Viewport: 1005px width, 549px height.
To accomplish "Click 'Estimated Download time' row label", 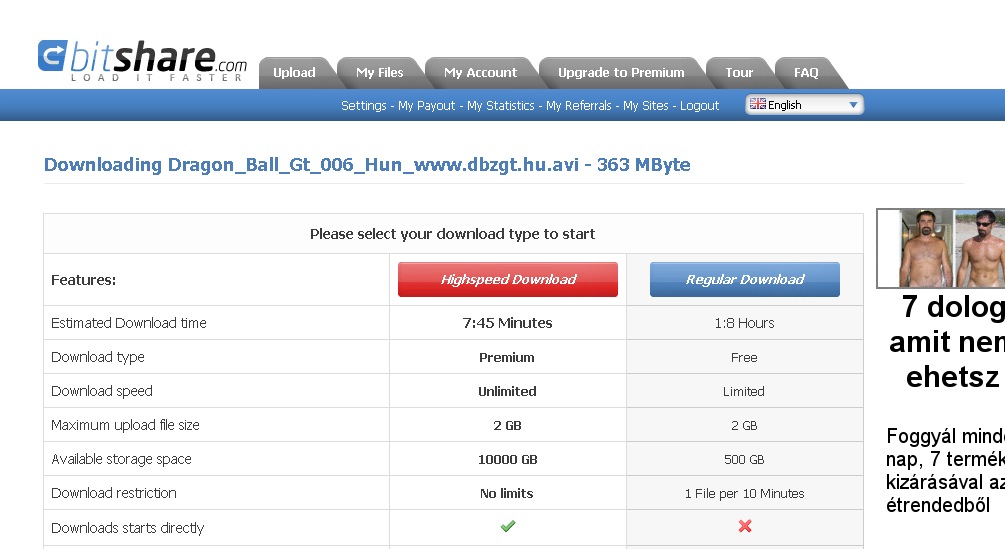I will pos(129,323).
